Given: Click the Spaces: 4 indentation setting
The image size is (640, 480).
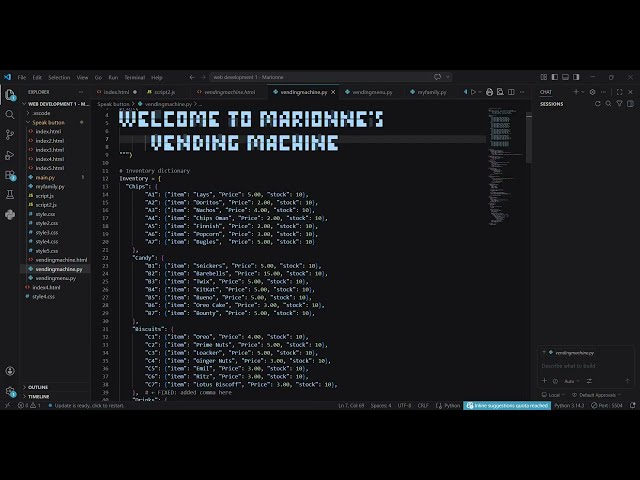Looking at the screenshot, I should click(381, 405).
